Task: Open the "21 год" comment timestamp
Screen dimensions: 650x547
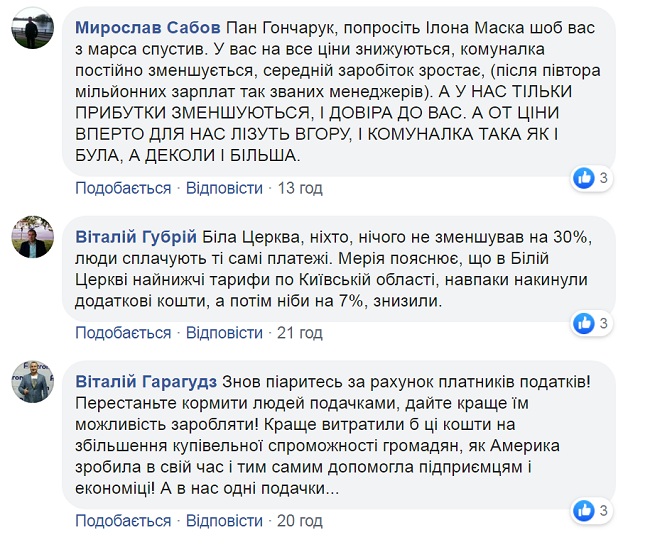Action: [x=299, y=332]
